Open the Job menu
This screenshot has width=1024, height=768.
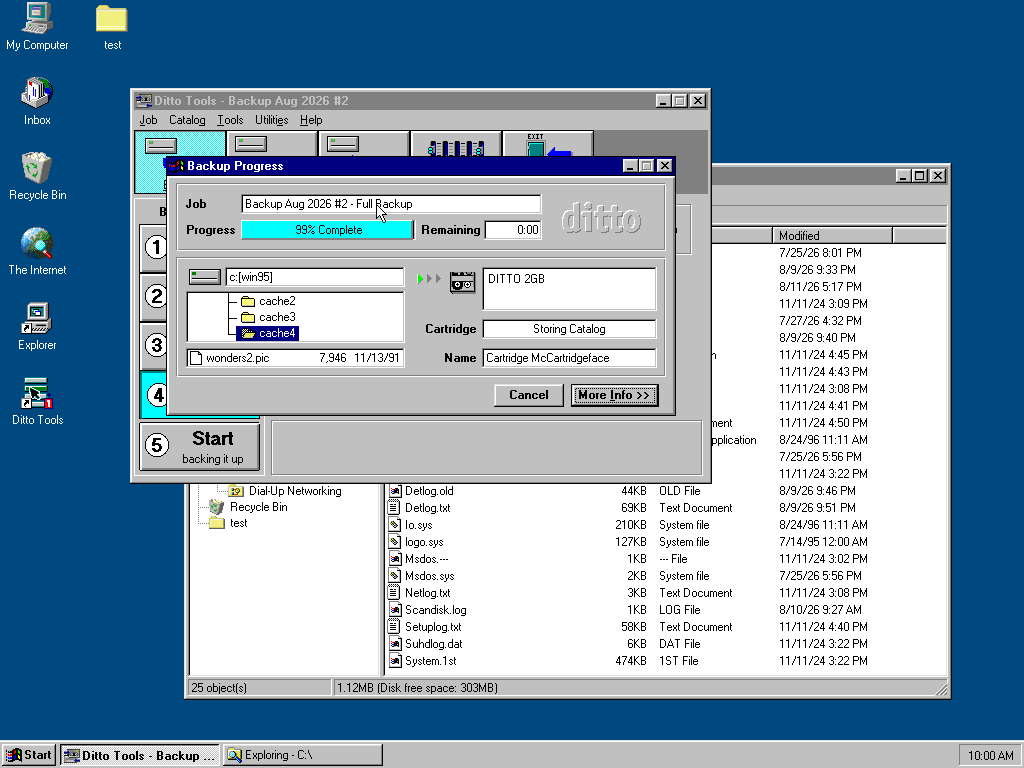[148, 120]
